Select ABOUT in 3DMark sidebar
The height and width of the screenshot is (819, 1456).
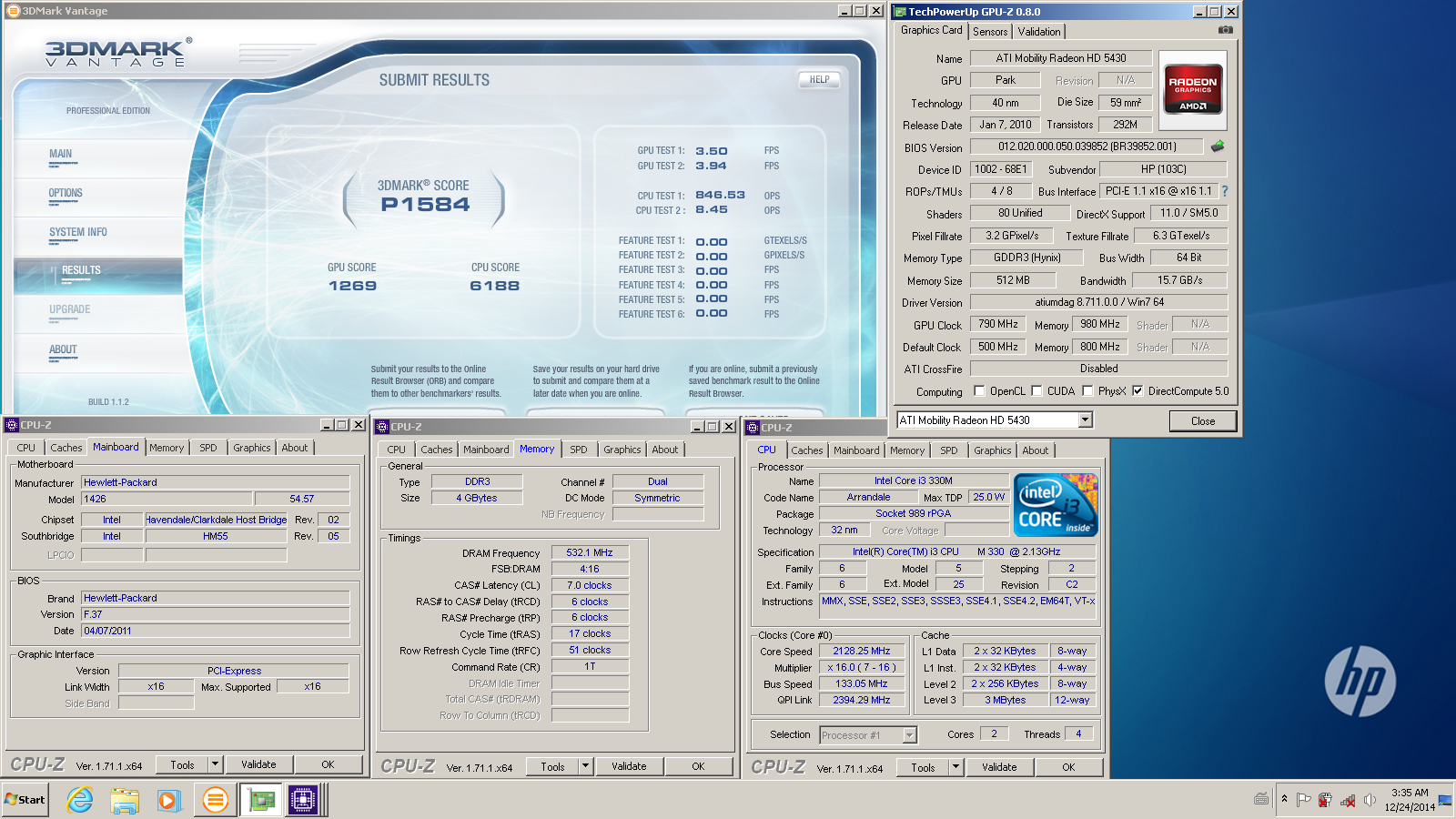[x=63, y=349]
